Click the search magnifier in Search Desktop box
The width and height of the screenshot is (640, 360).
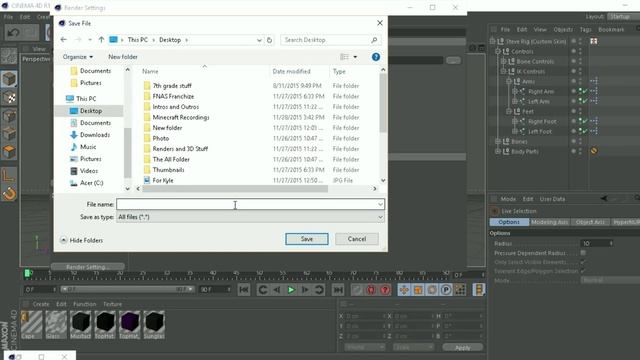click(x=374, y=40)
